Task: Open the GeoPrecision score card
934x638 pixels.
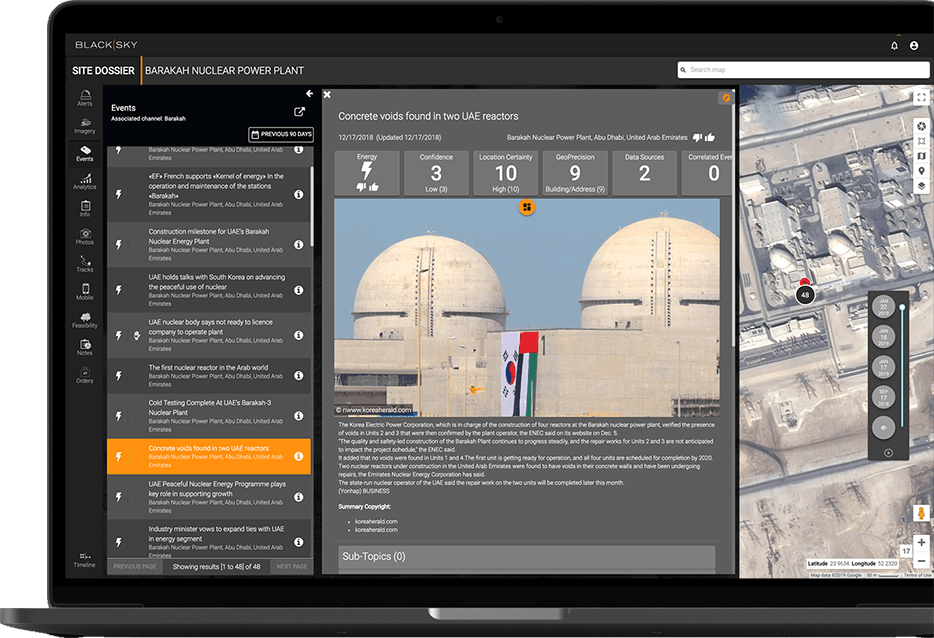Action: 575,173
